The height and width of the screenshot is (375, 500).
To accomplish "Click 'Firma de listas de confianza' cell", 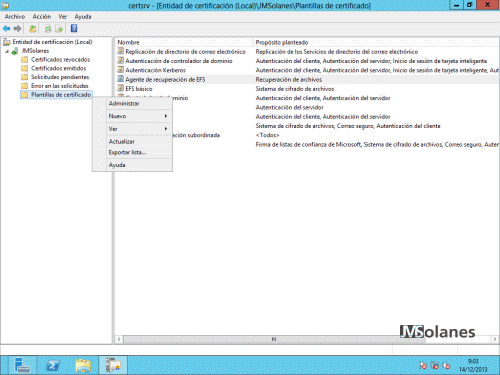I will pyautogui.click(x=377, y=145).
